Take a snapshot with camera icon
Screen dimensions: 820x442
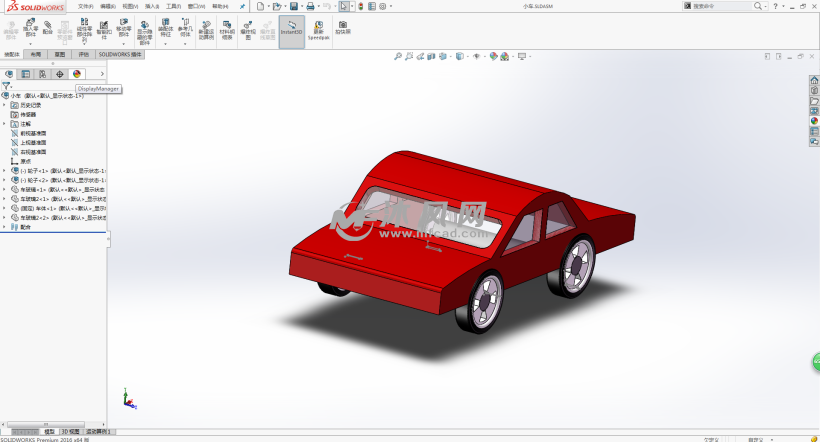343,27
